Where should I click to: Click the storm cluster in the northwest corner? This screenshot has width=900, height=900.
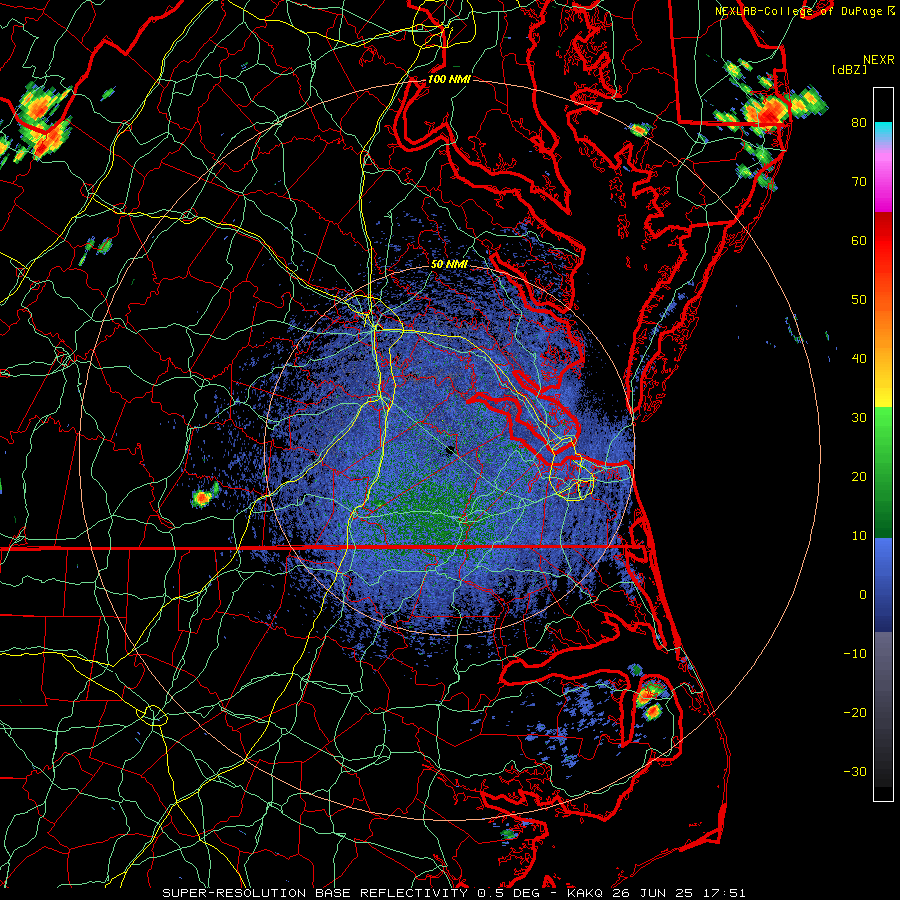coord(40,122)
